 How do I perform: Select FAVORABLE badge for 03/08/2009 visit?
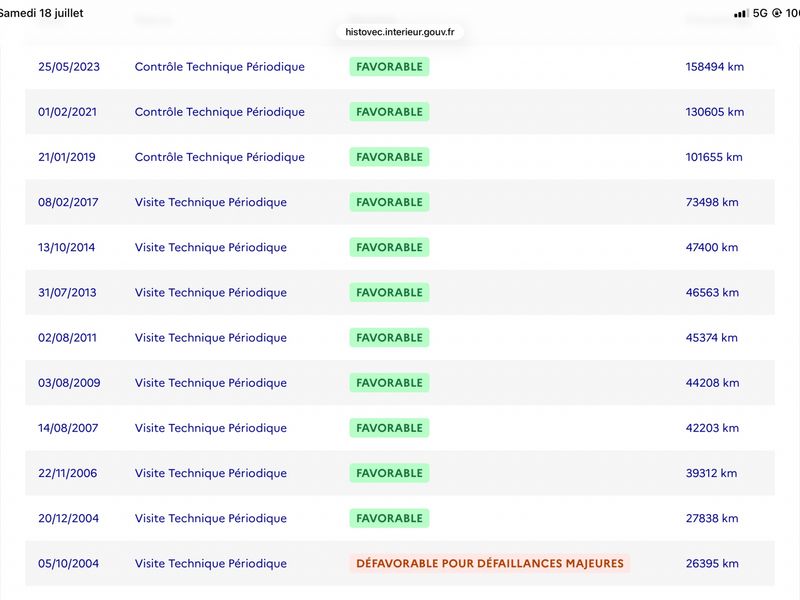pos(389,383)
